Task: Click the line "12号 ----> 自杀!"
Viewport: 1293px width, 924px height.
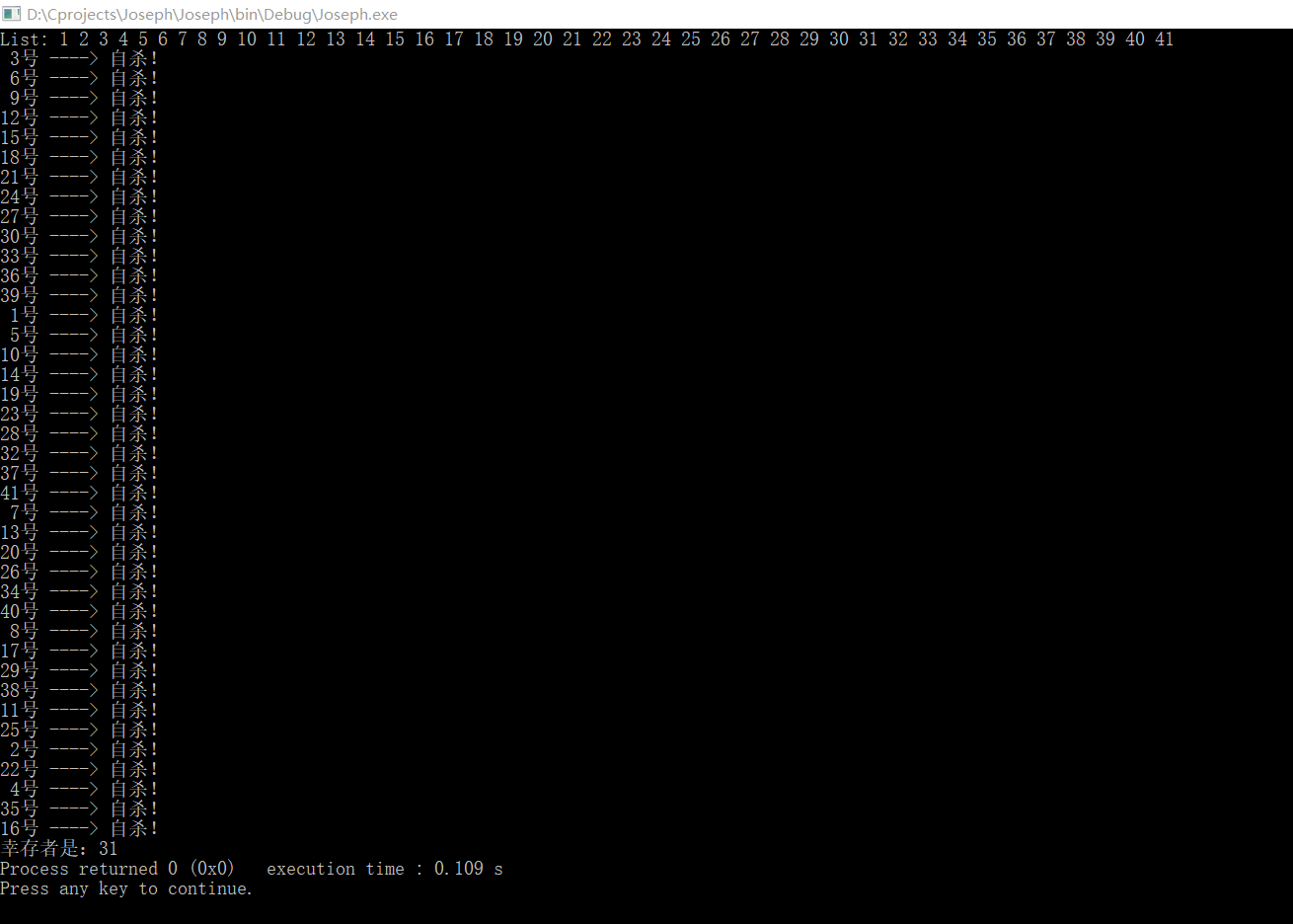Action: point(79,117)
